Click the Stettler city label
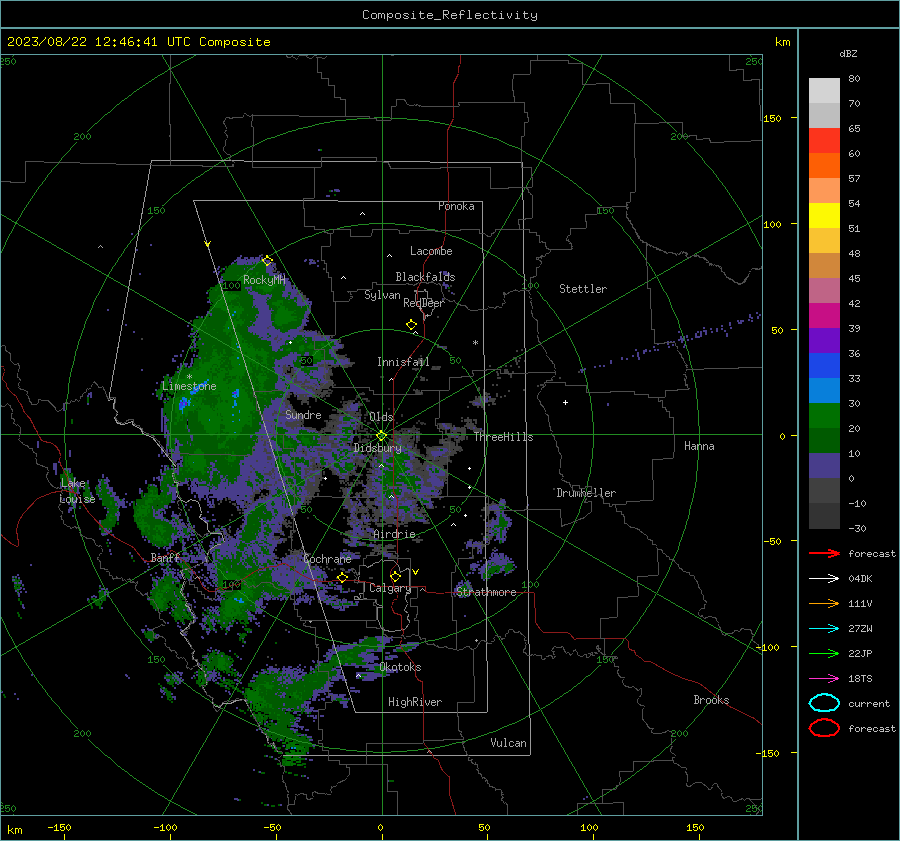Screen dimensions: 900x841 [583, 289]
